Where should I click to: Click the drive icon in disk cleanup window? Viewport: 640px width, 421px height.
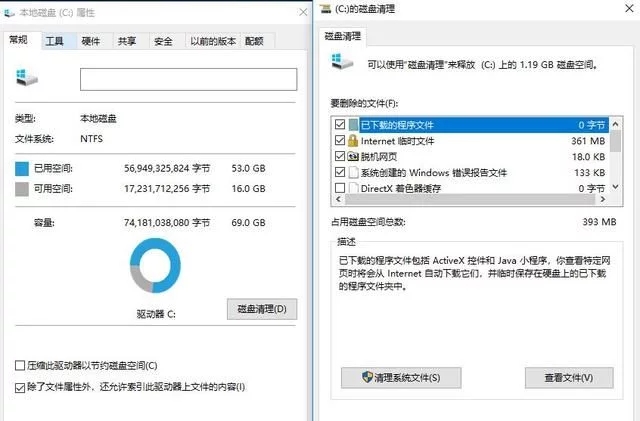342,62
